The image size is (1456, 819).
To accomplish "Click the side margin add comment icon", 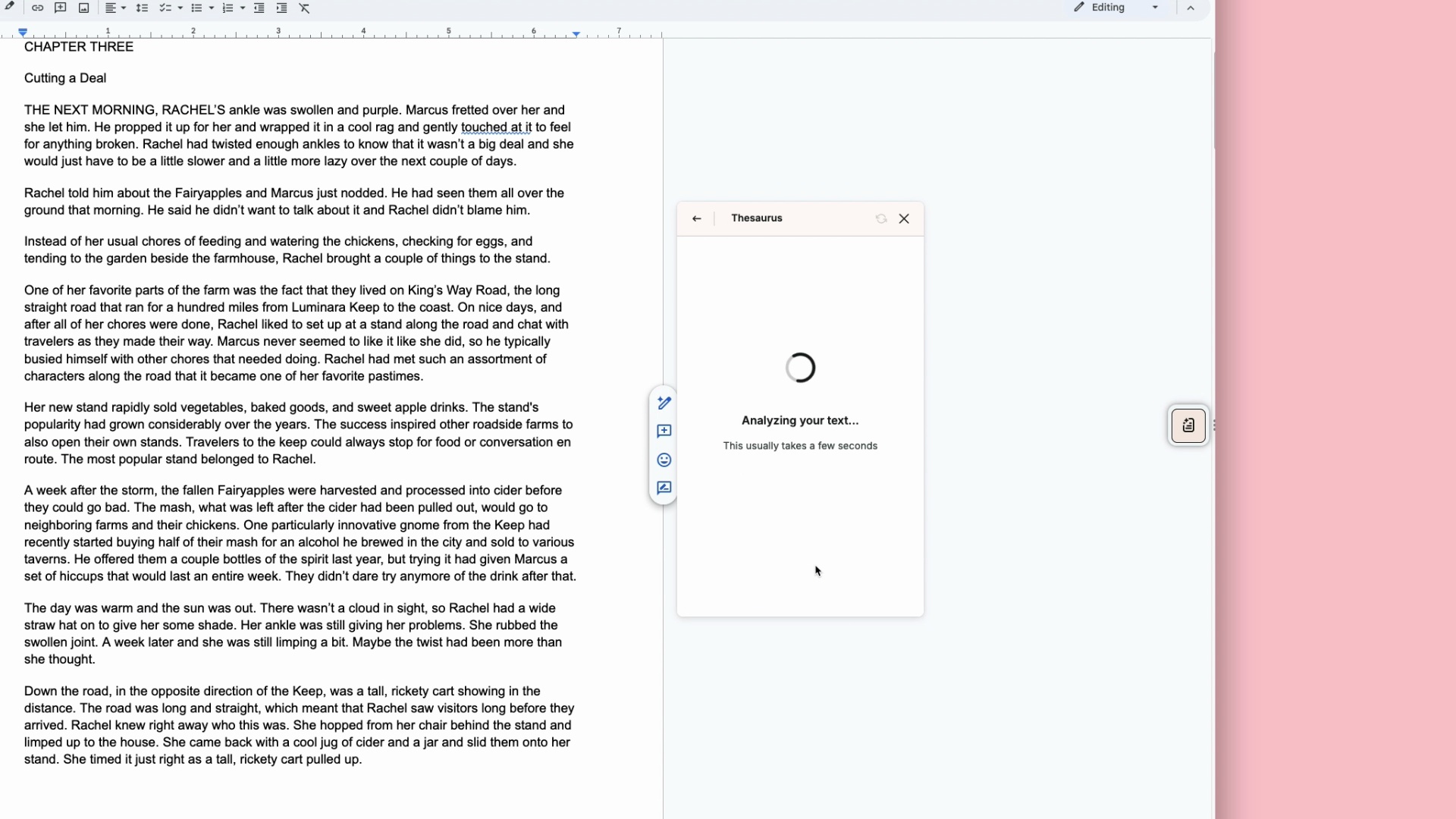I will 664,431.
